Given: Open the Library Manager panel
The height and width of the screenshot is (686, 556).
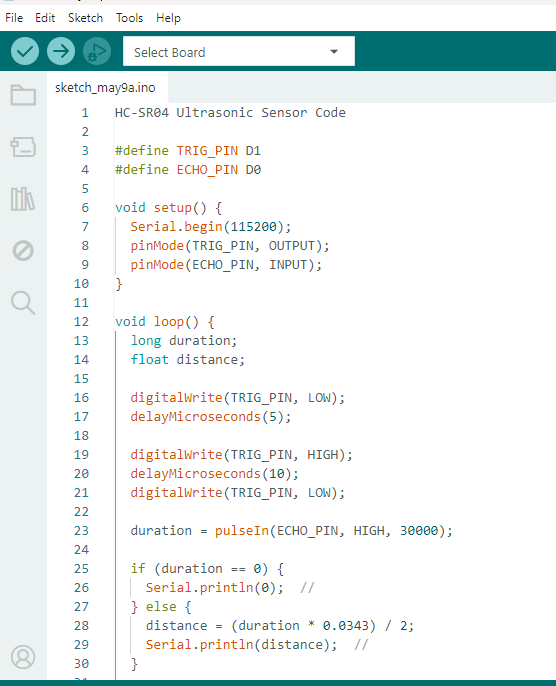Looking at the screenshot, I should click(x=23, y=199).
